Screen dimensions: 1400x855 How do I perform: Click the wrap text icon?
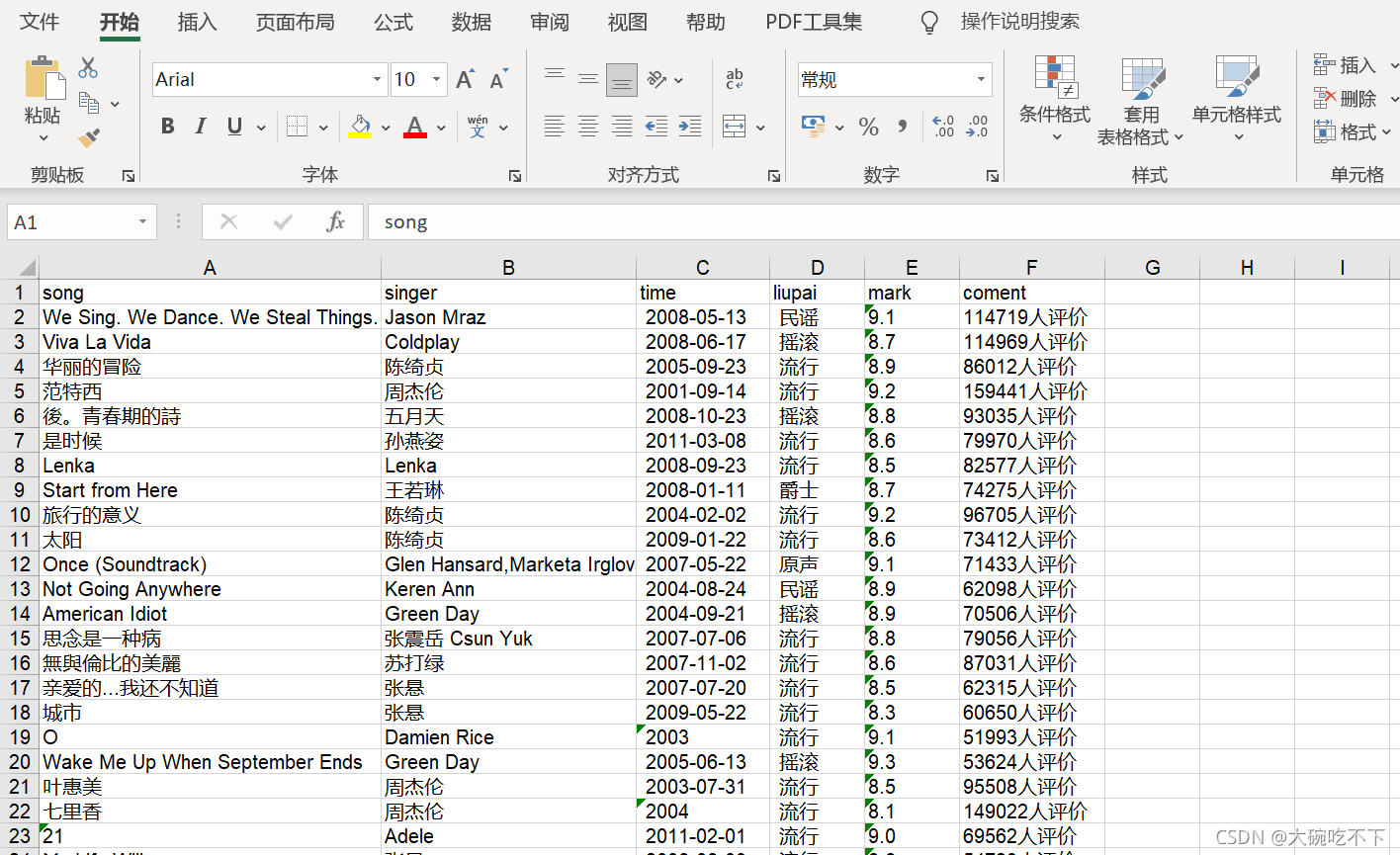coord(735,79)
